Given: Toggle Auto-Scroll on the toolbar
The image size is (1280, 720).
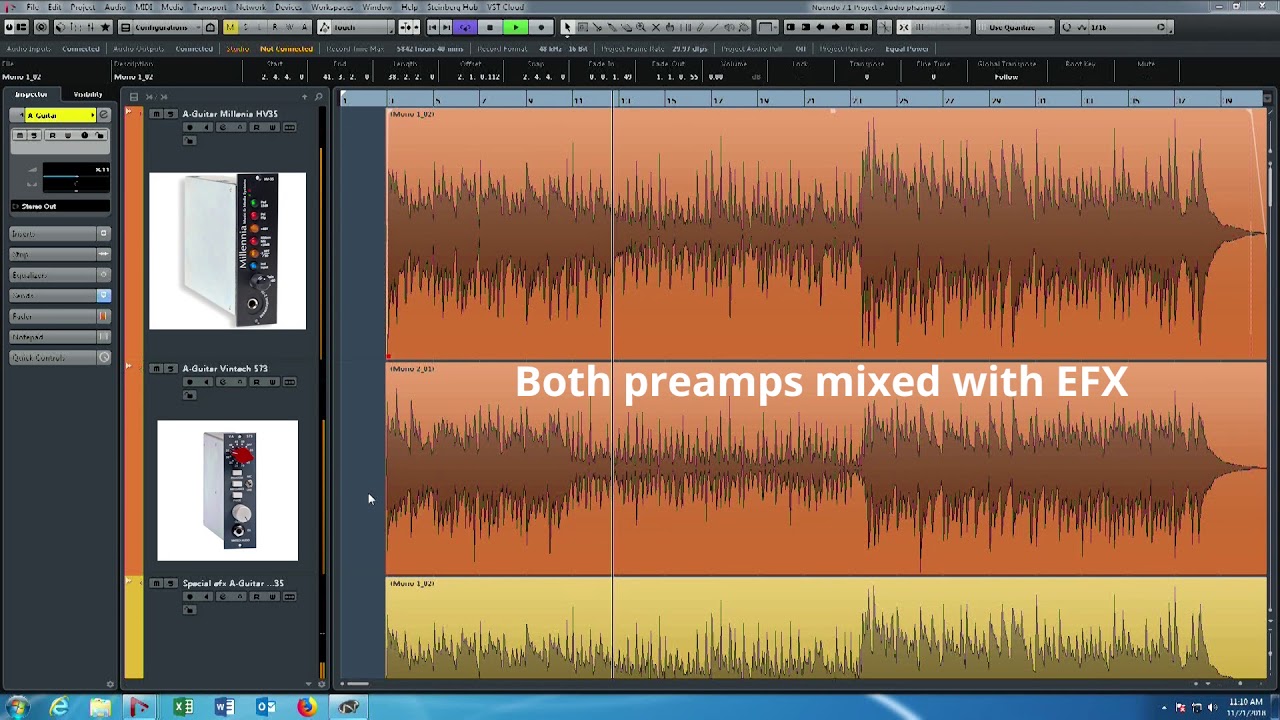Looking at the screenshot, I should click(x=408, y=27).
